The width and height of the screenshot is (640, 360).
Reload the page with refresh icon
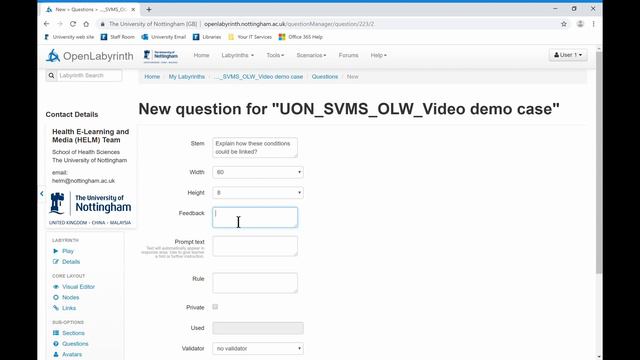73,24
